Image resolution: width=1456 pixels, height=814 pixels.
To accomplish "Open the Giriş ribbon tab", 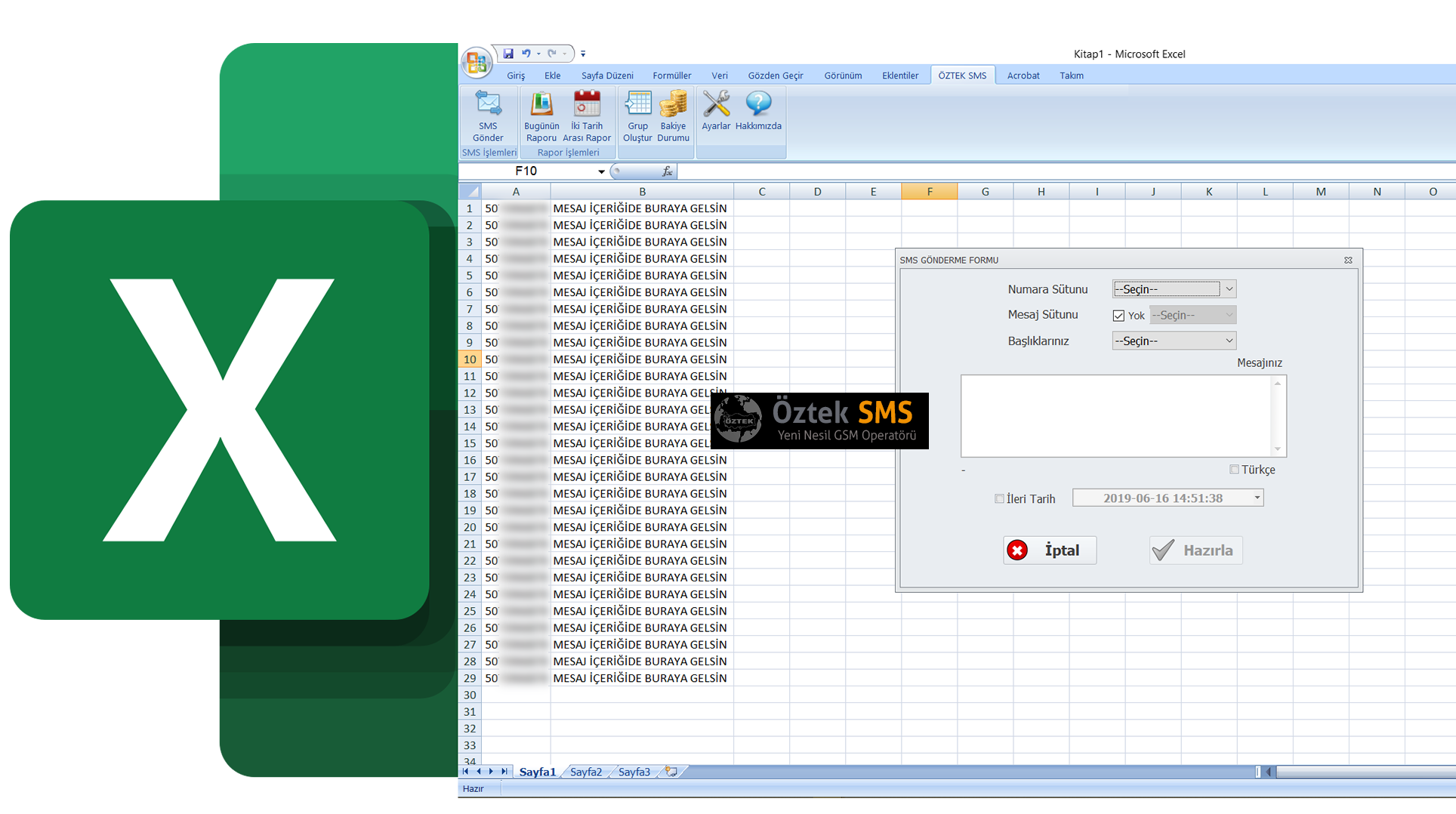I will click(x=516, y=76).
